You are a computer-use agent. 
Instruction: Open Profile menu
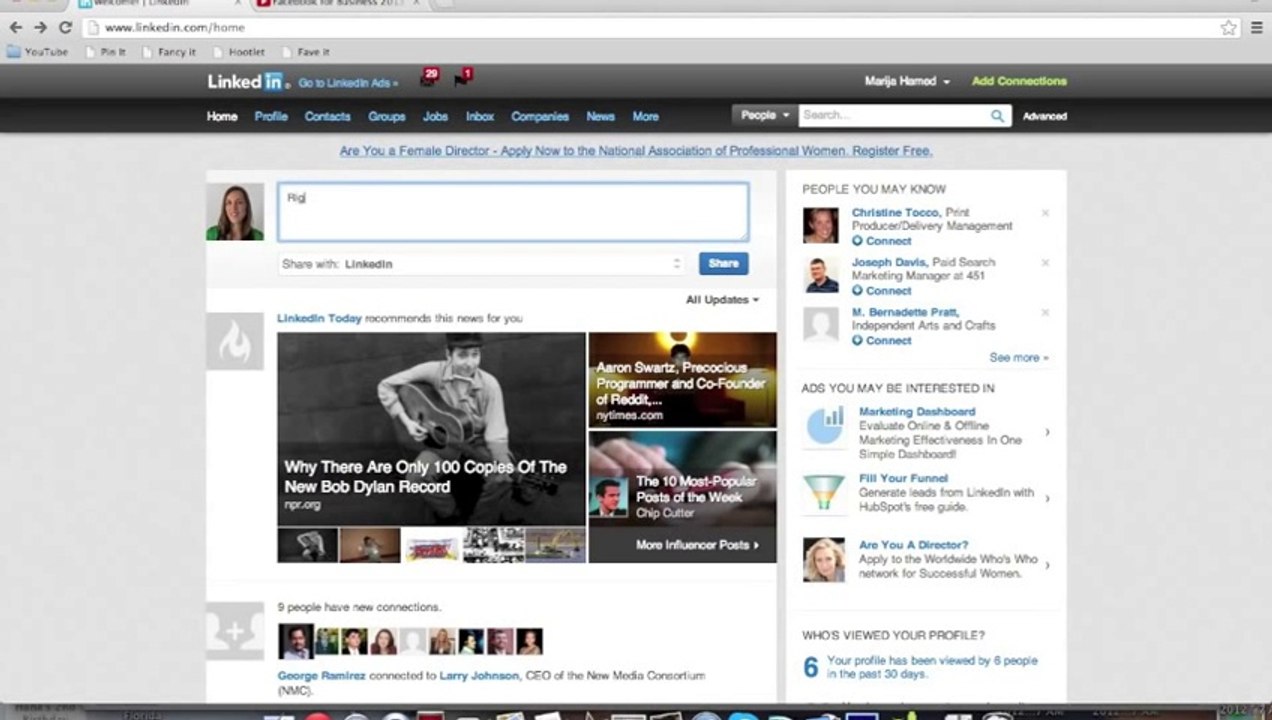pyautogui.click(x=271, y=116)
